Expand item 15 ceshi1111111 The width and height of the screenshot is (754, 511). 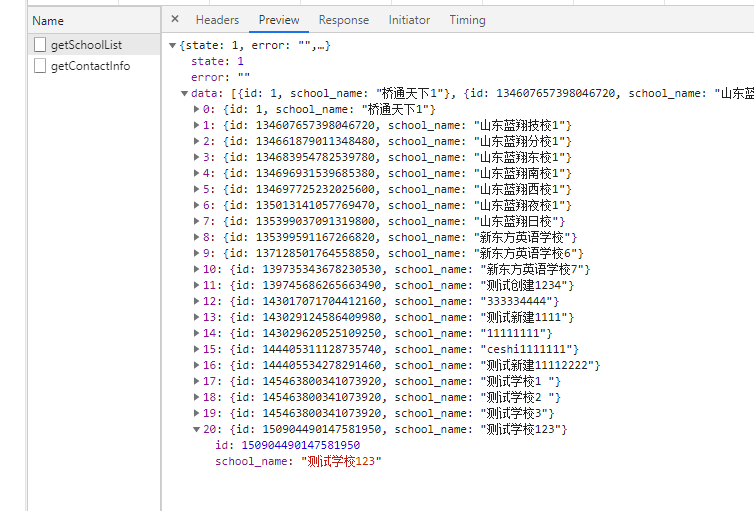tap(196, 349)
